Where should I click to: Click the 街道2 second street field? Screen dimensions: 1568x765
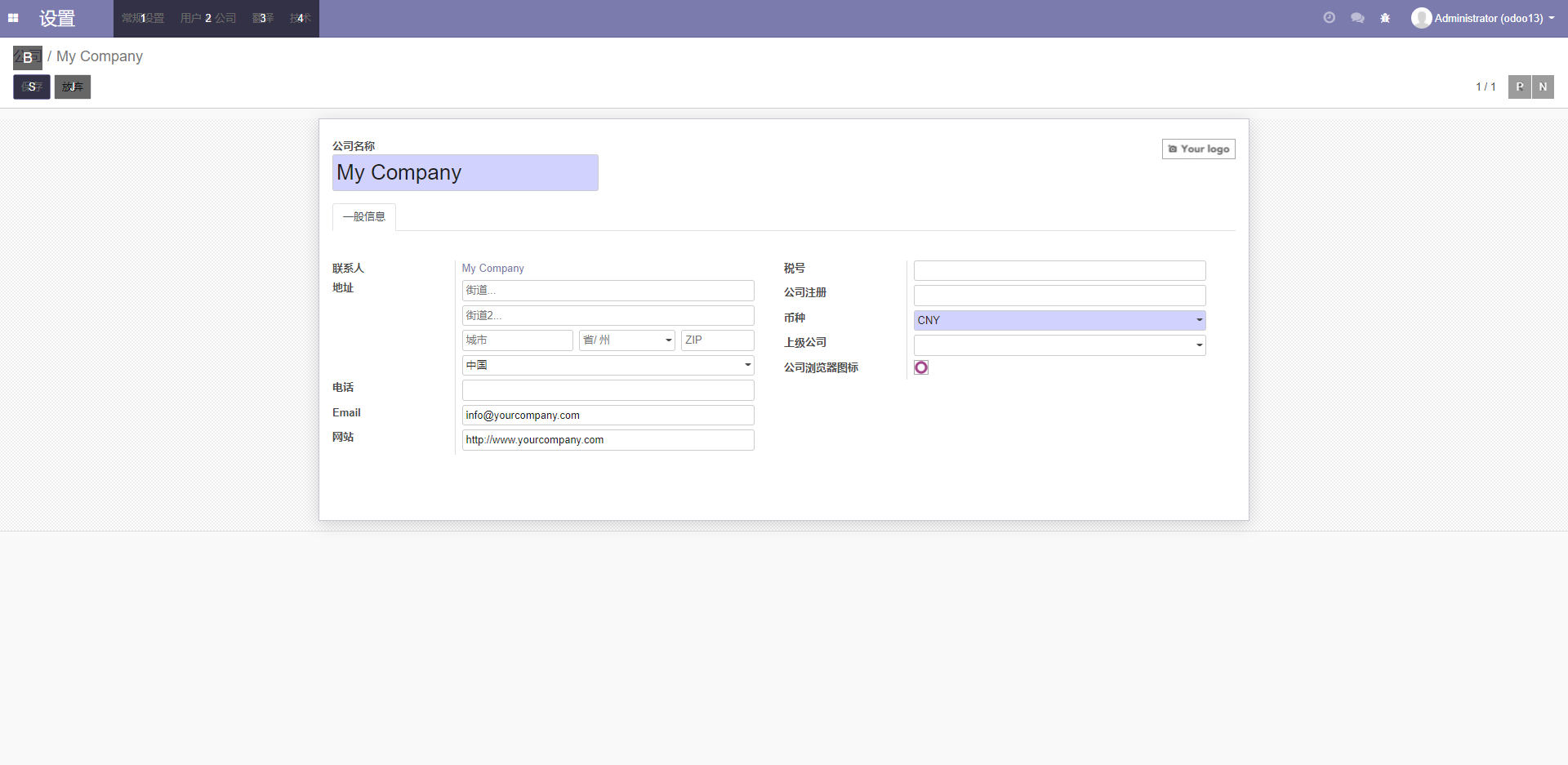[608, 315]
